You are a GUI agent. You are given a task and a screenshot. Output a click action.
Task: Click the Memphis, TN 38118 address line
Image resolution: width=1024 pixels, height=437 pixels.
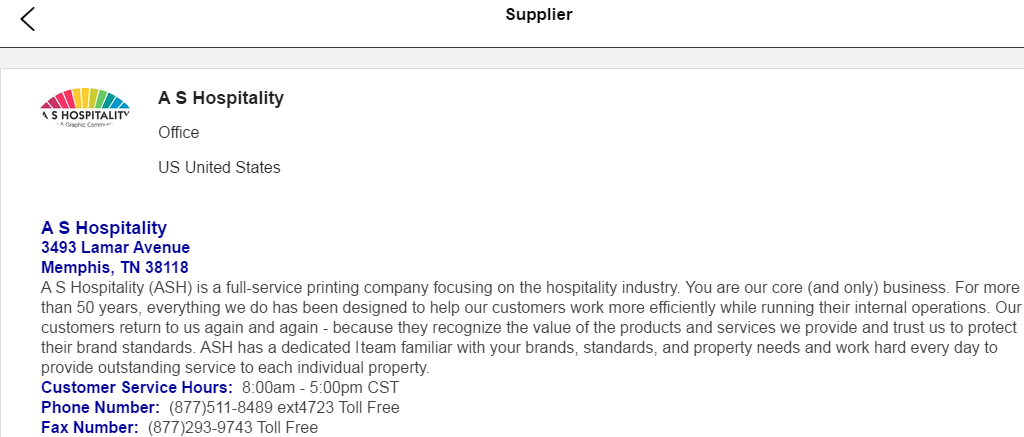tap(114, 268)
